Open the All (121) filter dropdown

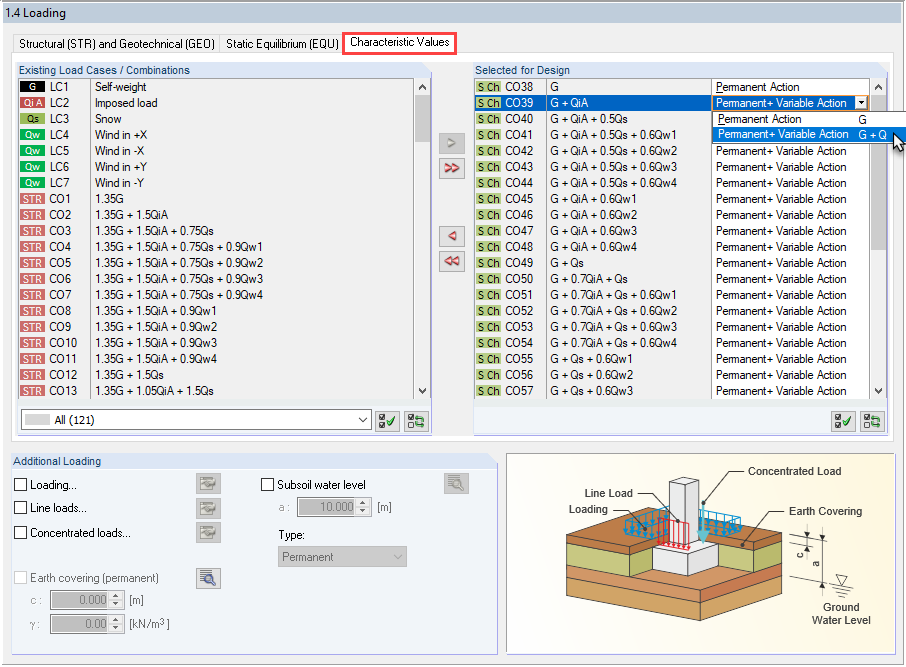[x=196, y=420]
